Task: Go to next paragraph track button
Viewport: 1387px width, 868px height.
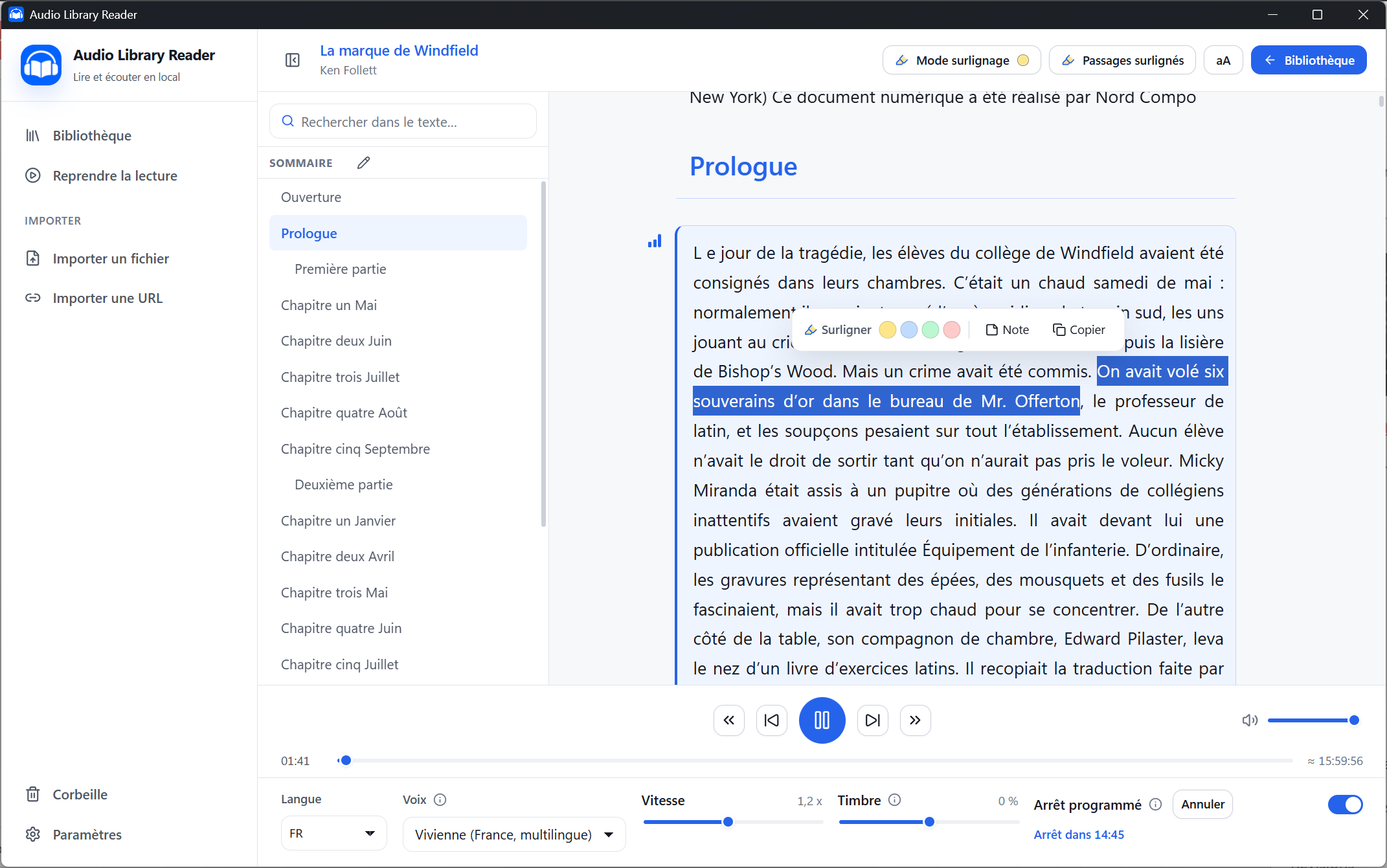Action: (873, 720)
